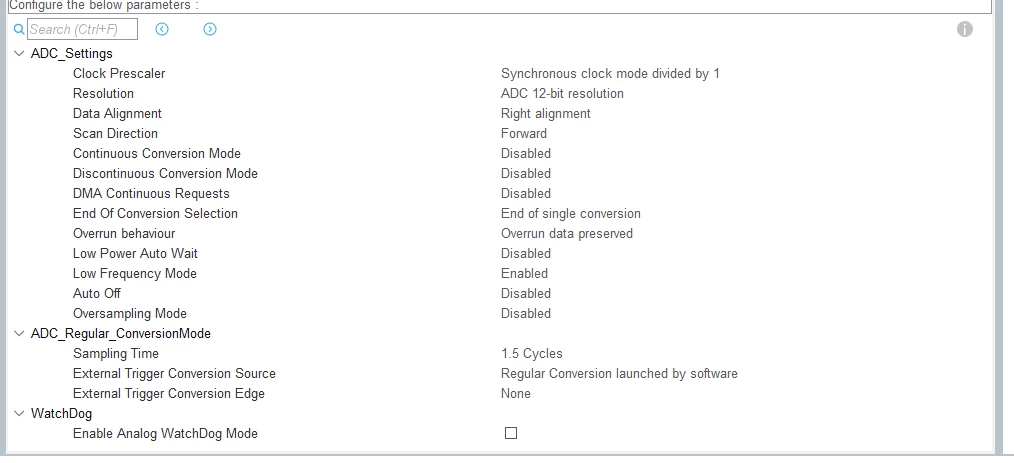Go to next search result arrow
Image resolution: width=1014 pixels, height=463 pixels.
210,29
